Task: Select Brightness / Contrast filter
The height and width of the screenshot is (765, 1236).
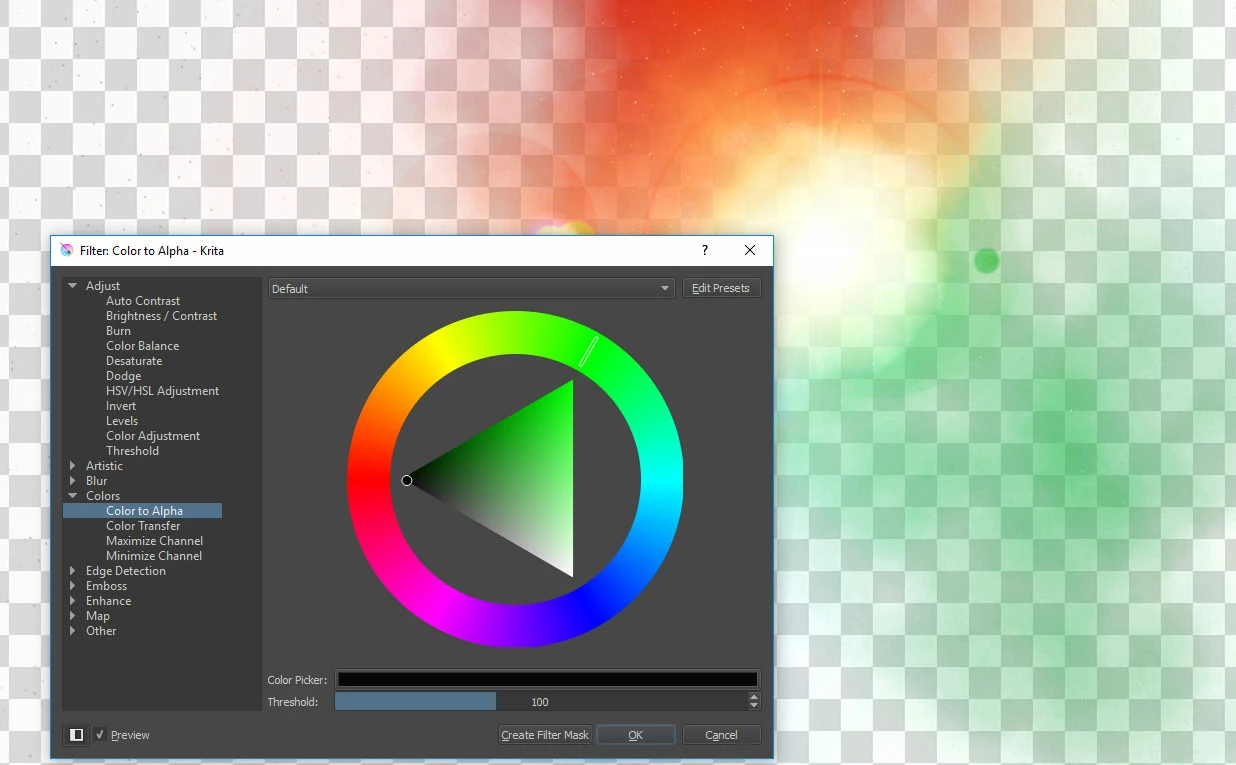Action: [x=161, y=316]
